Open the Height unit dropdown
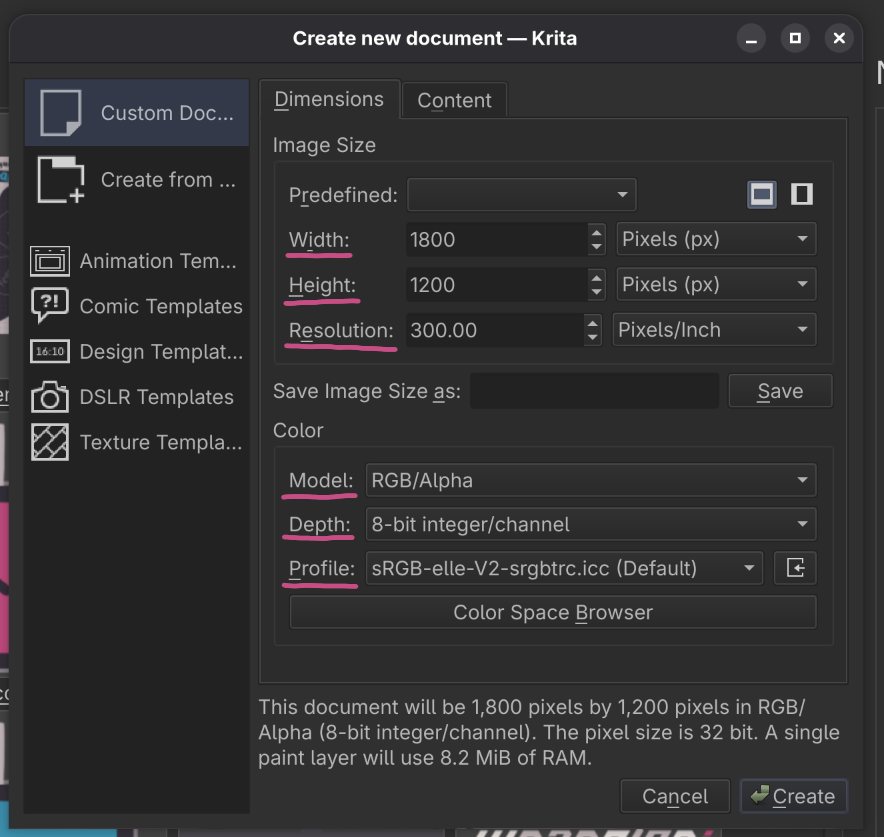 click(716, 284)
